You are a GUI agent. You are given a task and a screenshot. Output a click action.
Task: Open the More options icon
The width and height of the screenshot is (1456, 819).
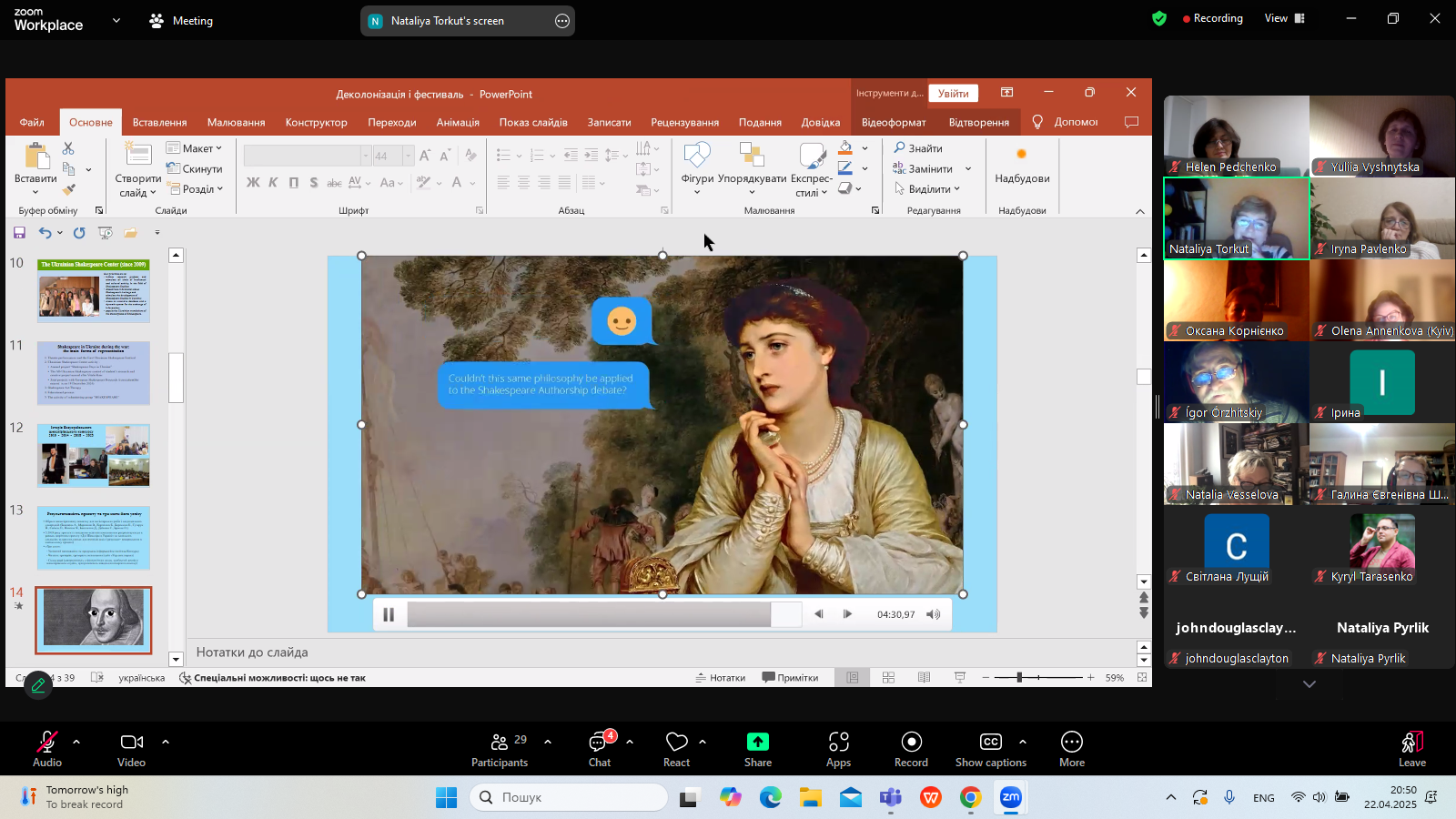pos(1072,742)
